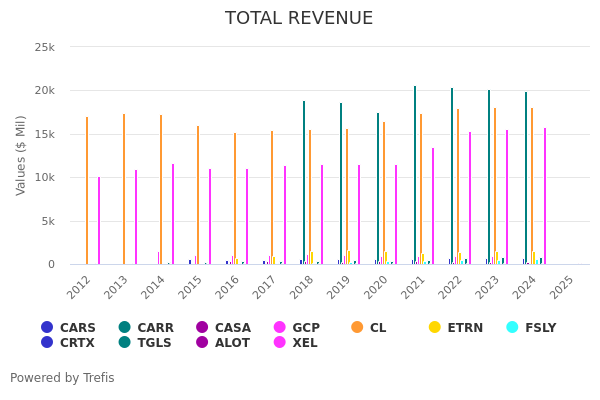
Task: Click the Values ($ Mil) axis title
Action: [21, 155]
